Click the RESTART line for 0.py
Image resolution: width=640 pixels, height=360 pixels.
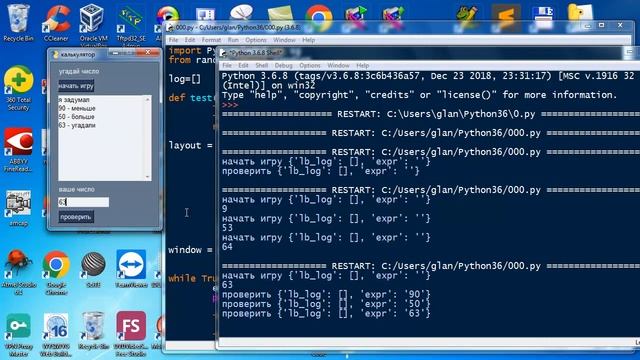click(431, 114)
